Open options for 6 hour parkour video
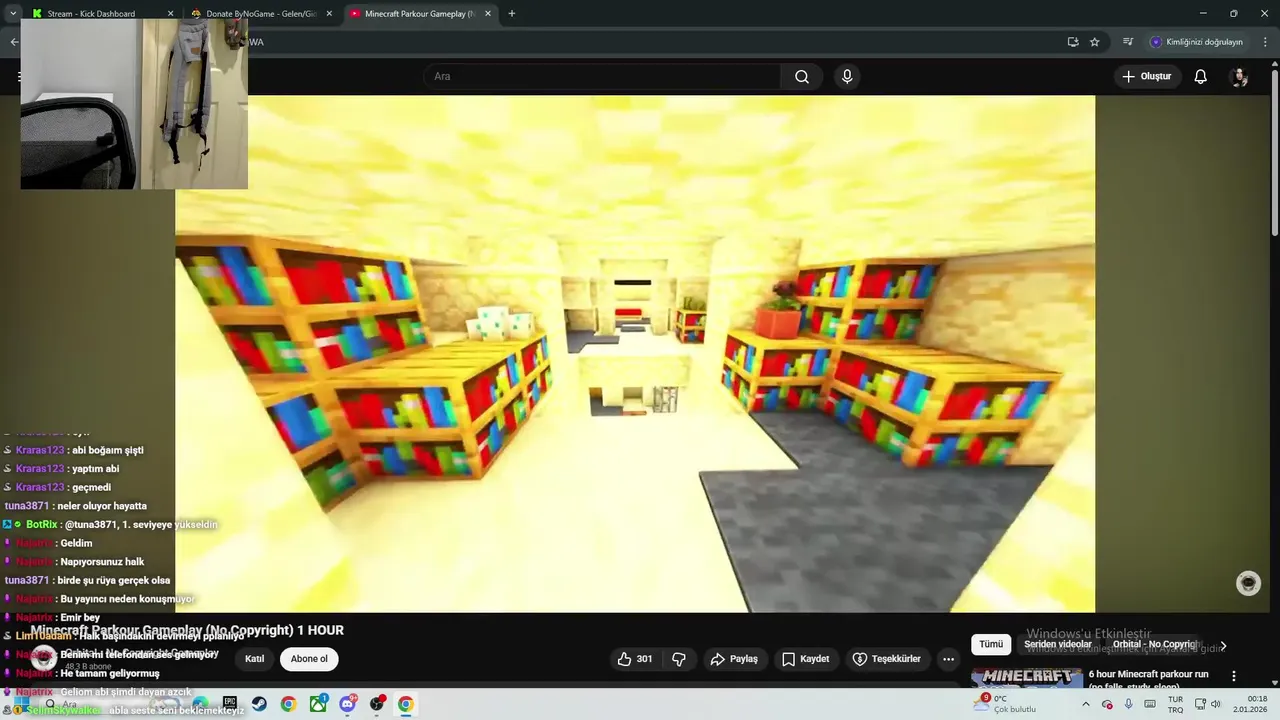This screenshot has width=1280, height=720. 1234,676
